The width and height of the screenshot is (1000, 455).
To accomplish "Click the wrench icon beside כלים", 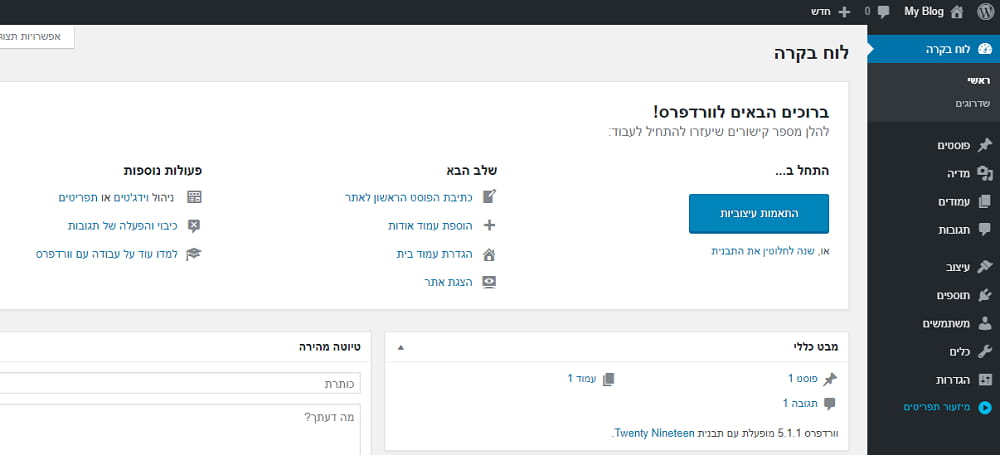I will [985, 352].
